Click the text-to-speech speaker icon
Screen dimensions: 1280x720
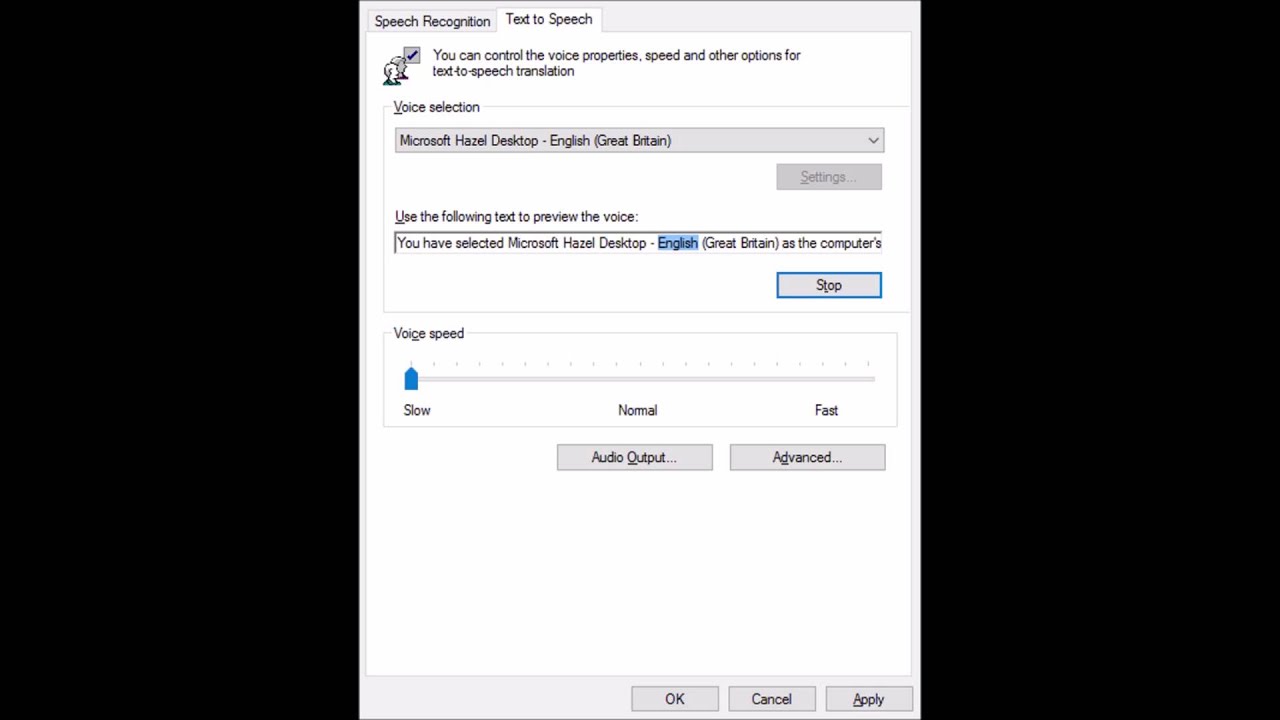pos(402,64)
